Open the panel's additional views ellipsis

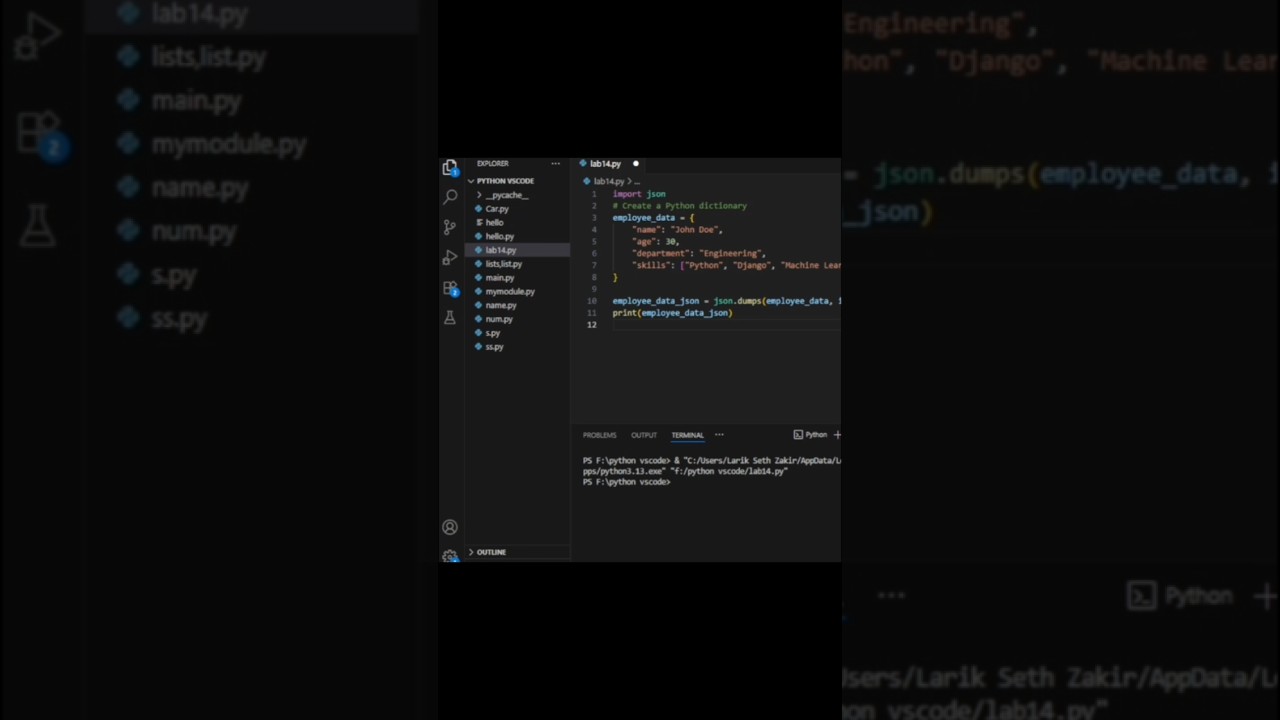coord(719,435)
